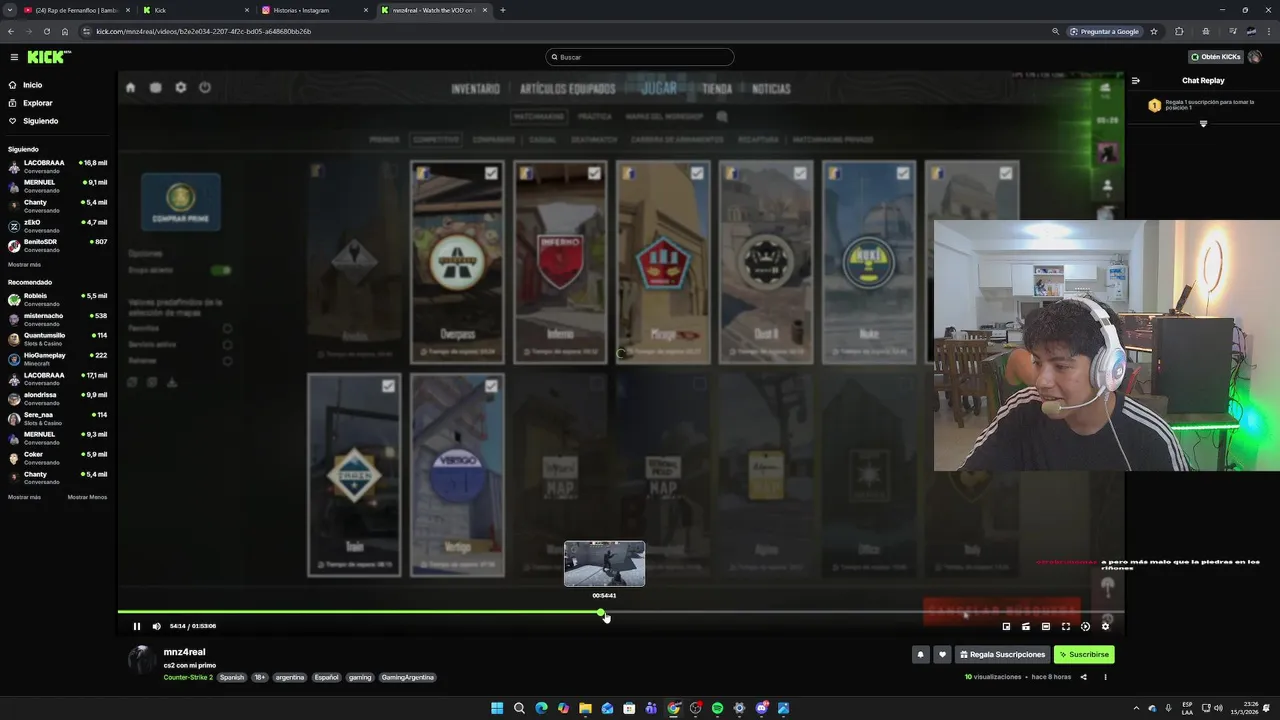Open the player settings gear
The width and height of the screenshot is (1280, 720).
point(1105,626)
